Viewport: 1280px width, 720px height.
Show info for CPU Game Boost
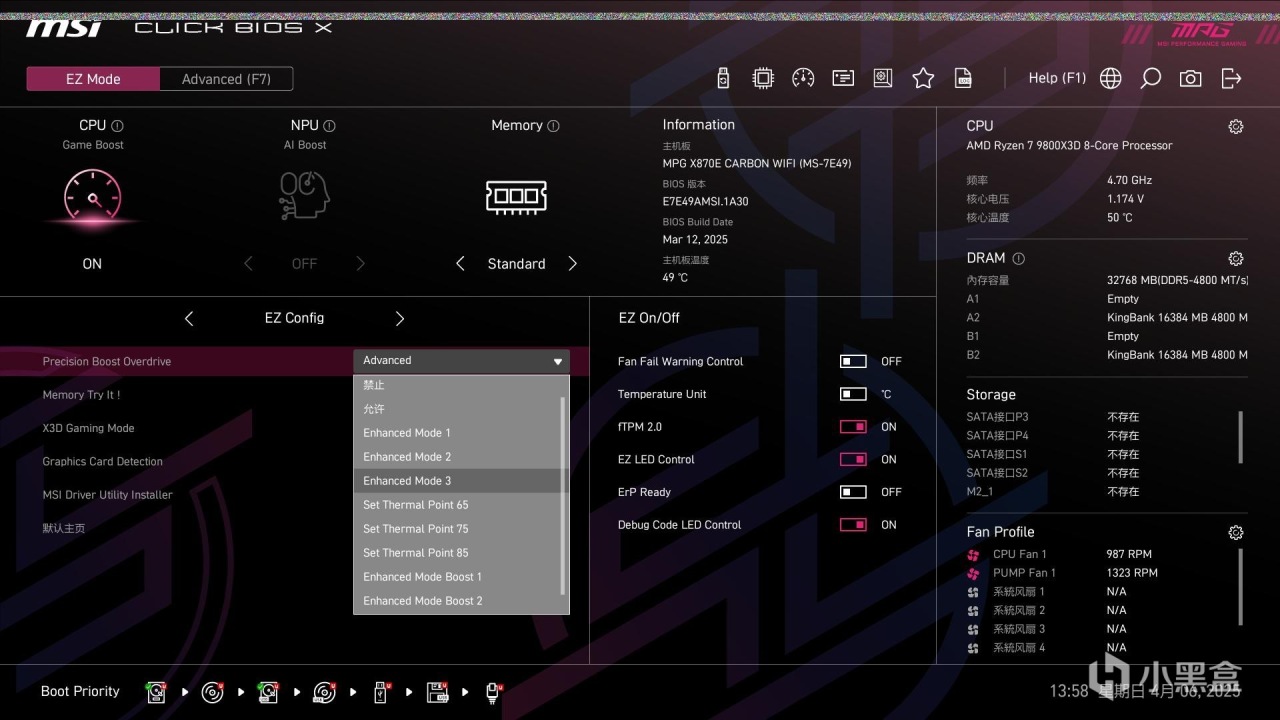click(x=117, y=126)
